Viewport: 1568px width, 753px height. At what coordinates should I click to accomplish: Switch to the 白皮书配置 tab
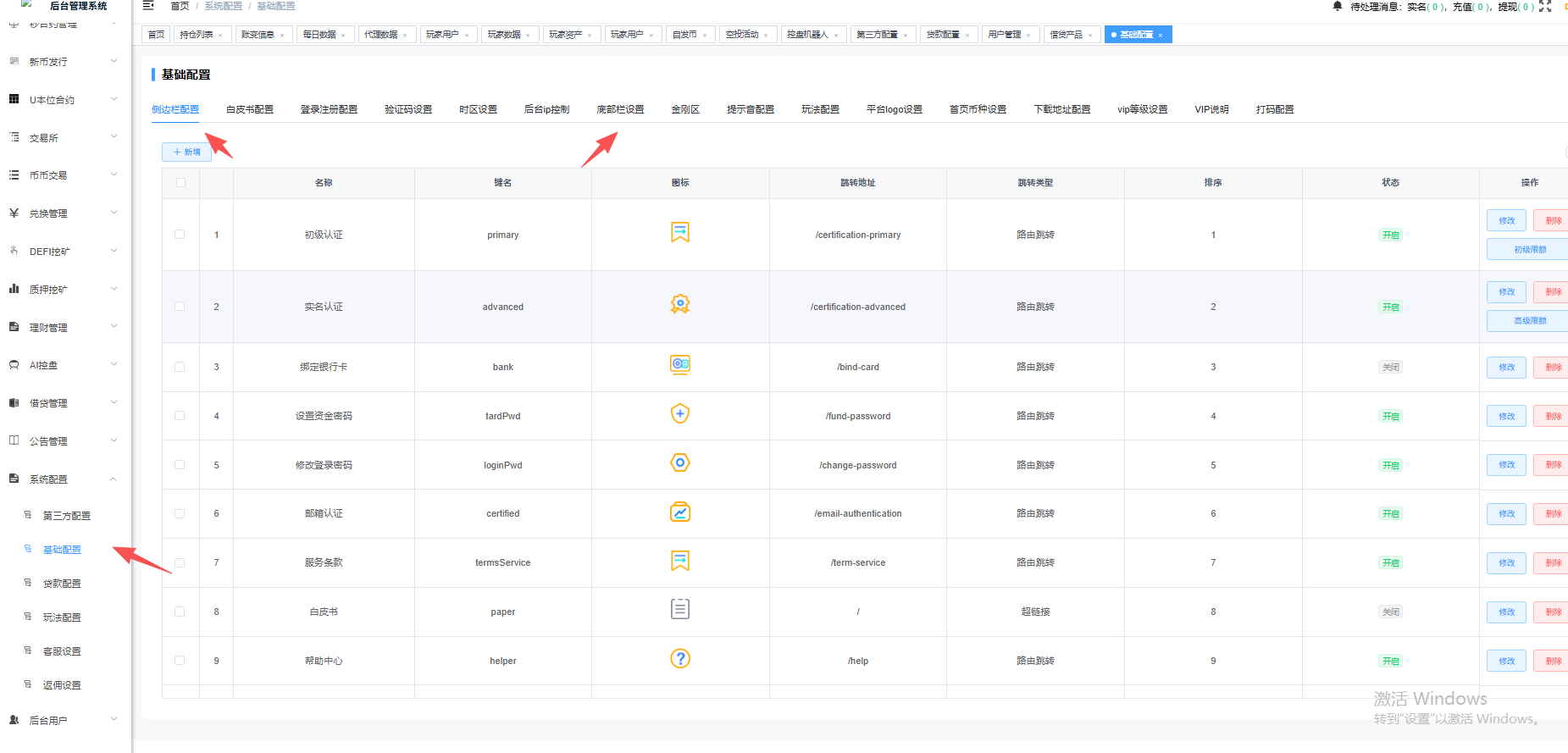(x=250, y=109)
